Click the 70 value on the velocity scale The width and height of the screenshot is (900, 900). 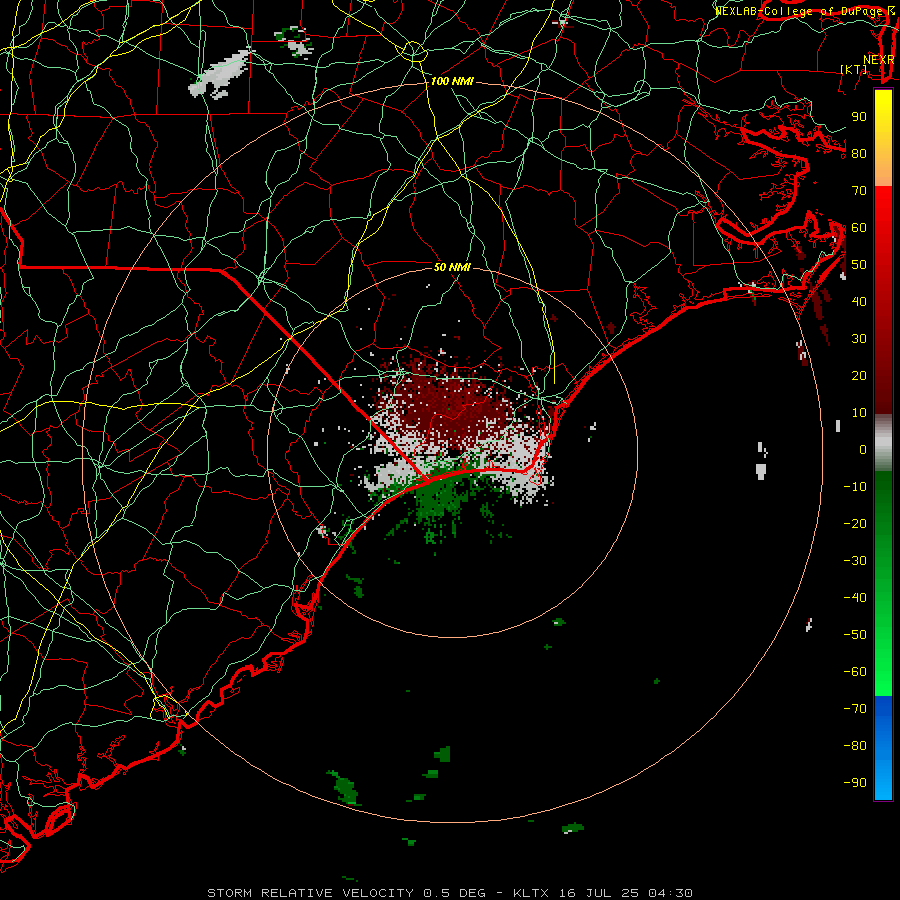click(859, 191)
